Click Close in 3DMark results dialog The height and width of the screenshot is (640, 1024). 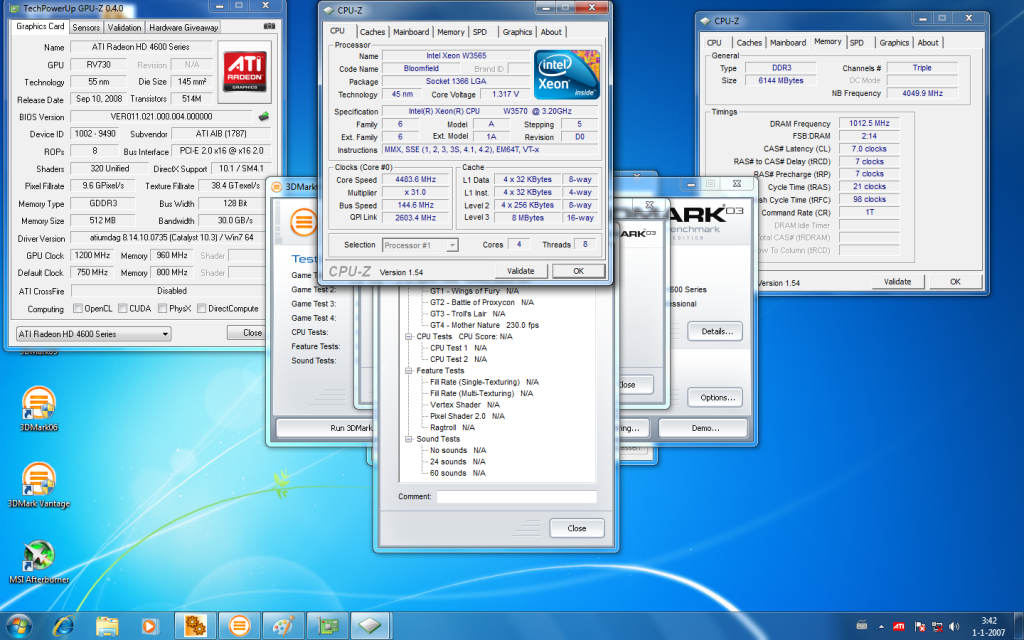(x=577, y=528)
